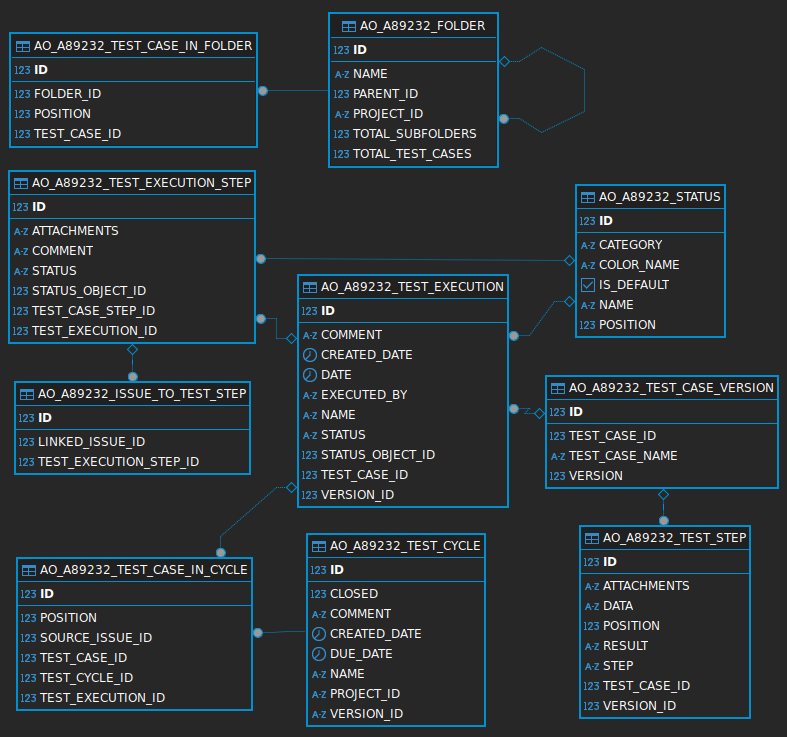Click the circle endpoint above TEST_CASE_IN_CYCLE table
Viewport: 787px width, 737px height.
tap(221, 553)
